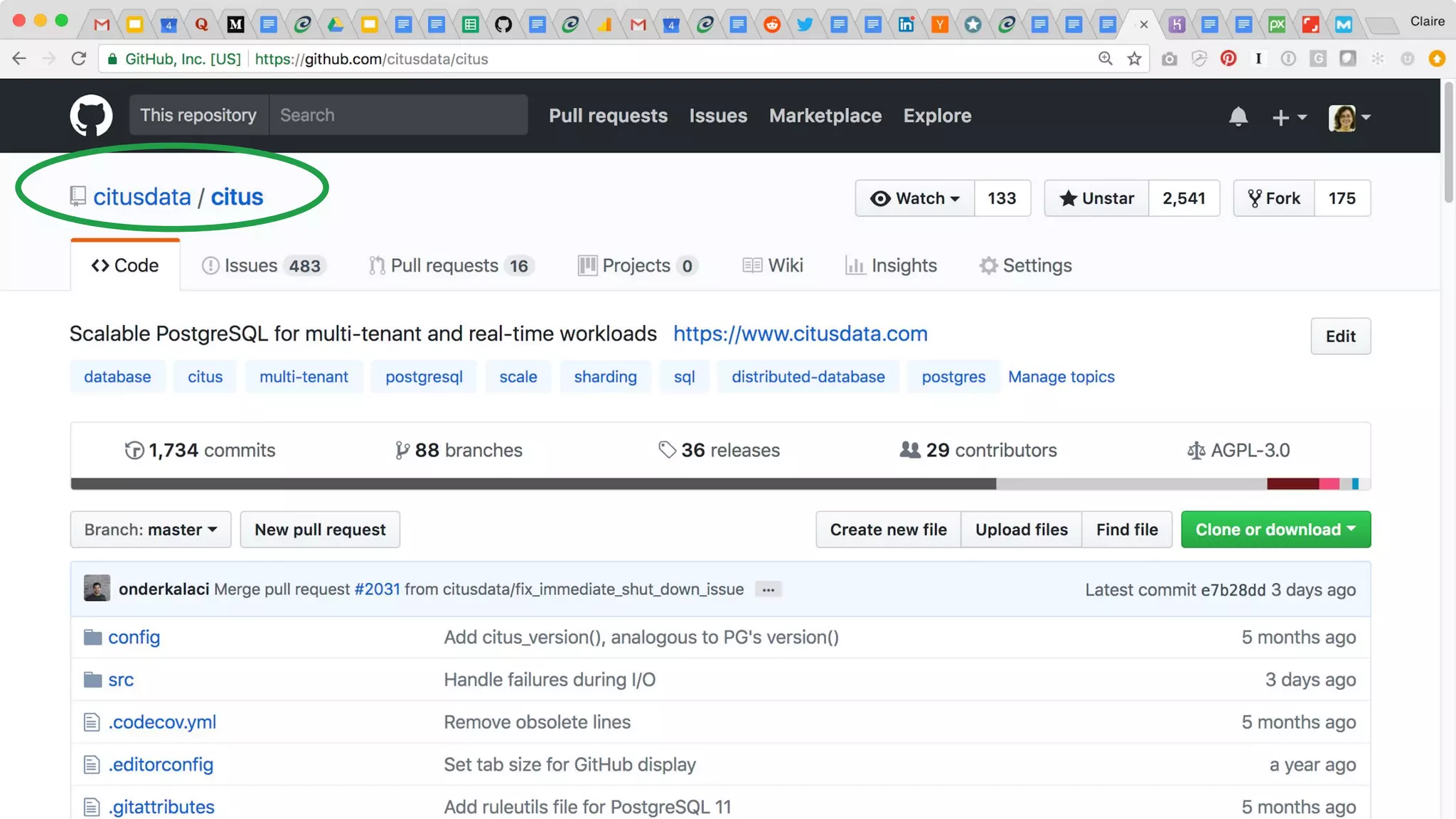Open the Settings gear tab

click(1025, 265)
